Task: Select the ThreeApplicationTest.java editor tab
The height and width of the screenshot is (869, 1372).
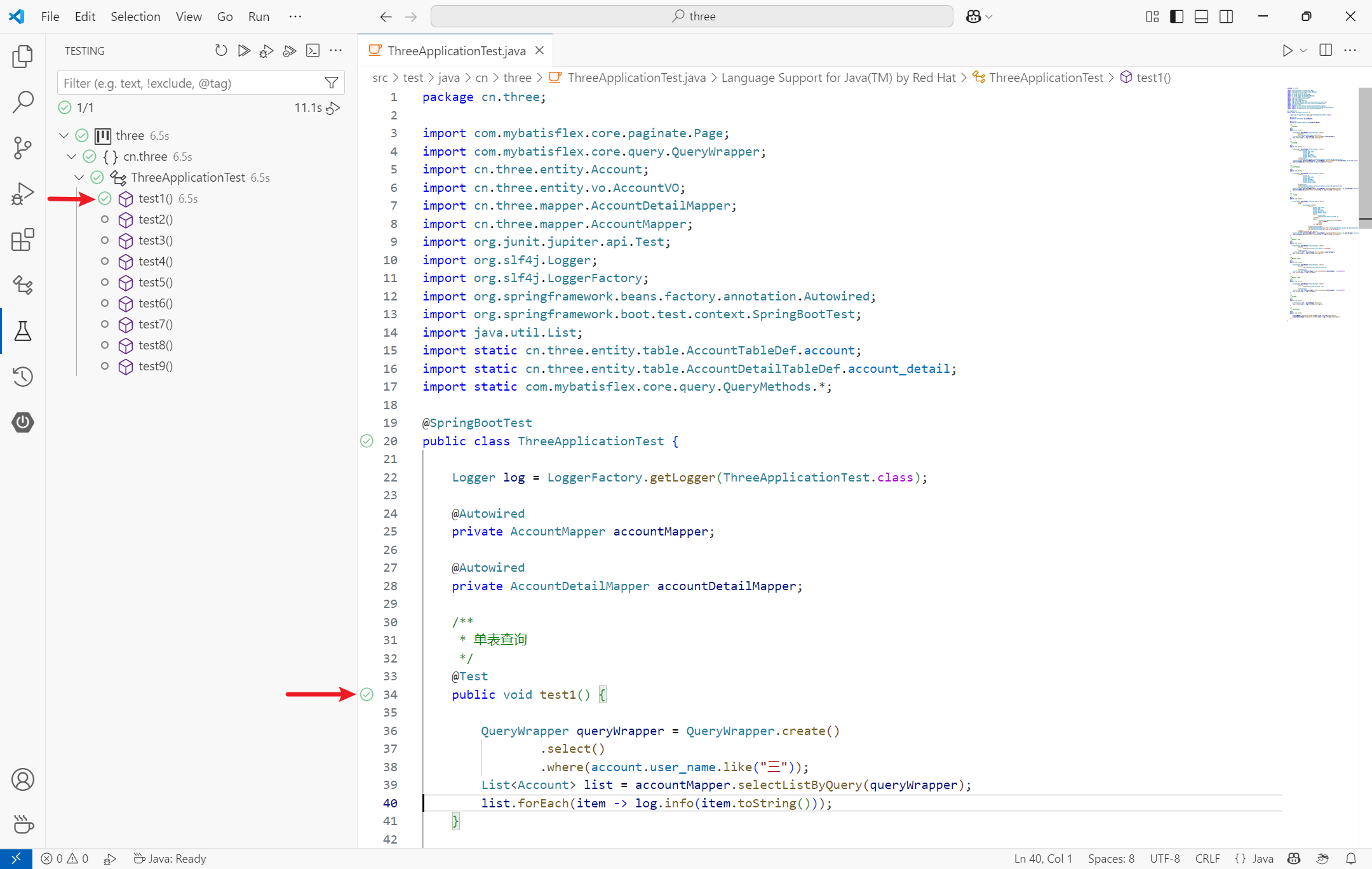Action: point(455,51)
